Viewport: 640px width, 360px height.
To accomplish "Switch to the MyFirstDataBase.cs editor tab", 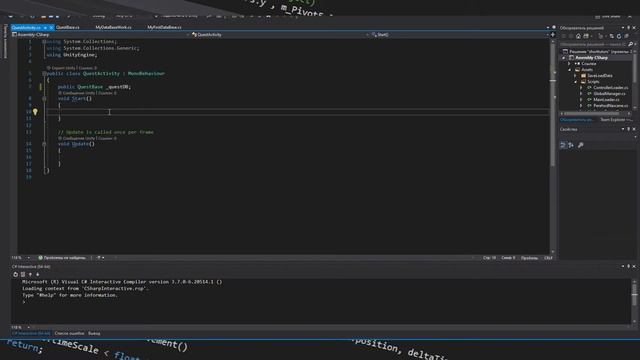I will click(x=164, y=27).
